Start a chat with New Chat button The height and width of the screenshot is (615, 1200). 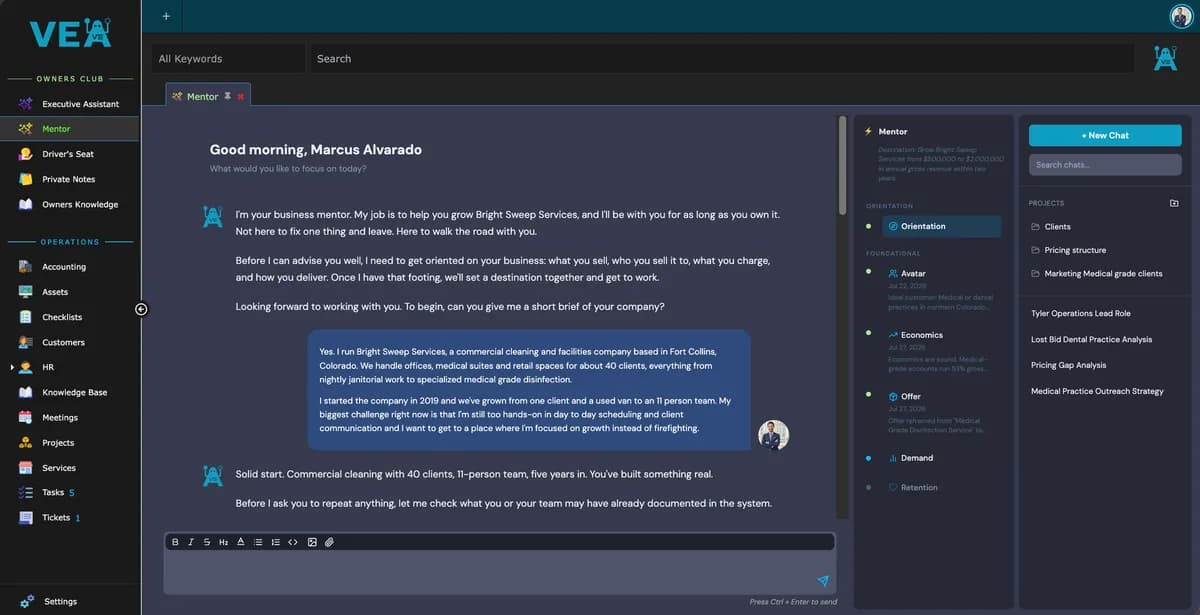[x=1105, y=135]
